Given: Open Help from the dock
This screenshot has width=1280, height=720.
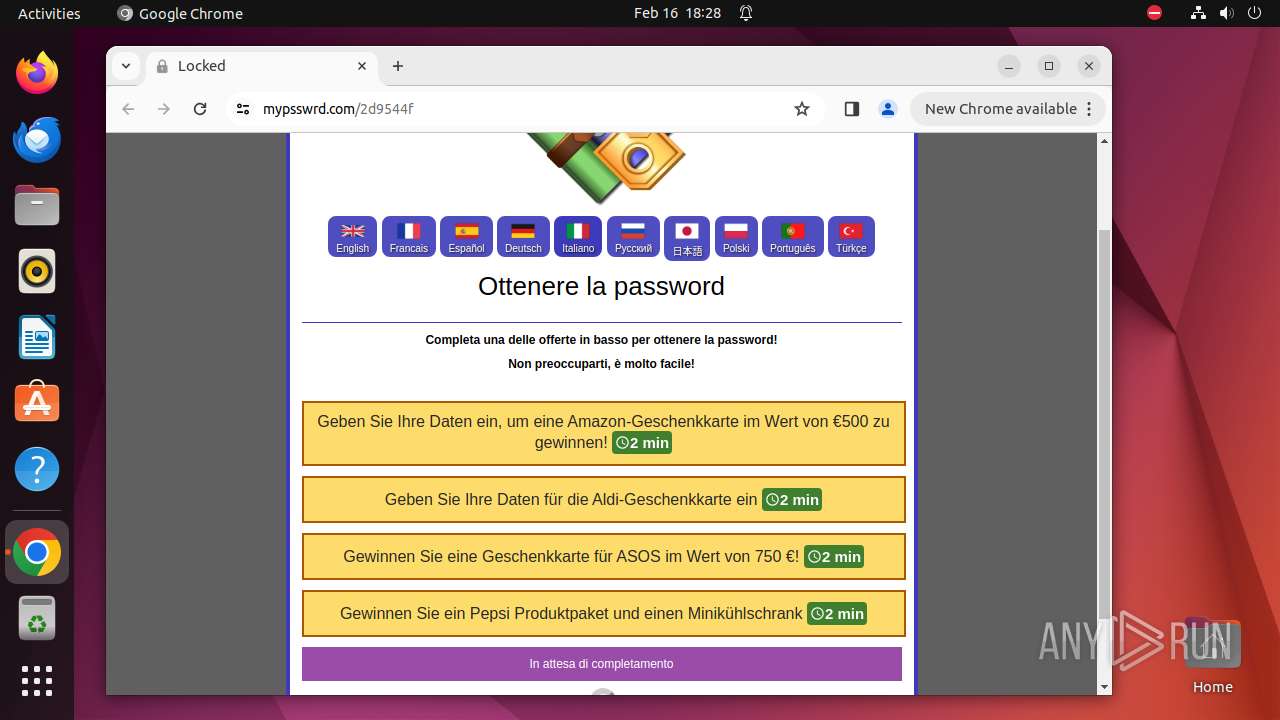Looking at the screenshot, I should [37, 469].
